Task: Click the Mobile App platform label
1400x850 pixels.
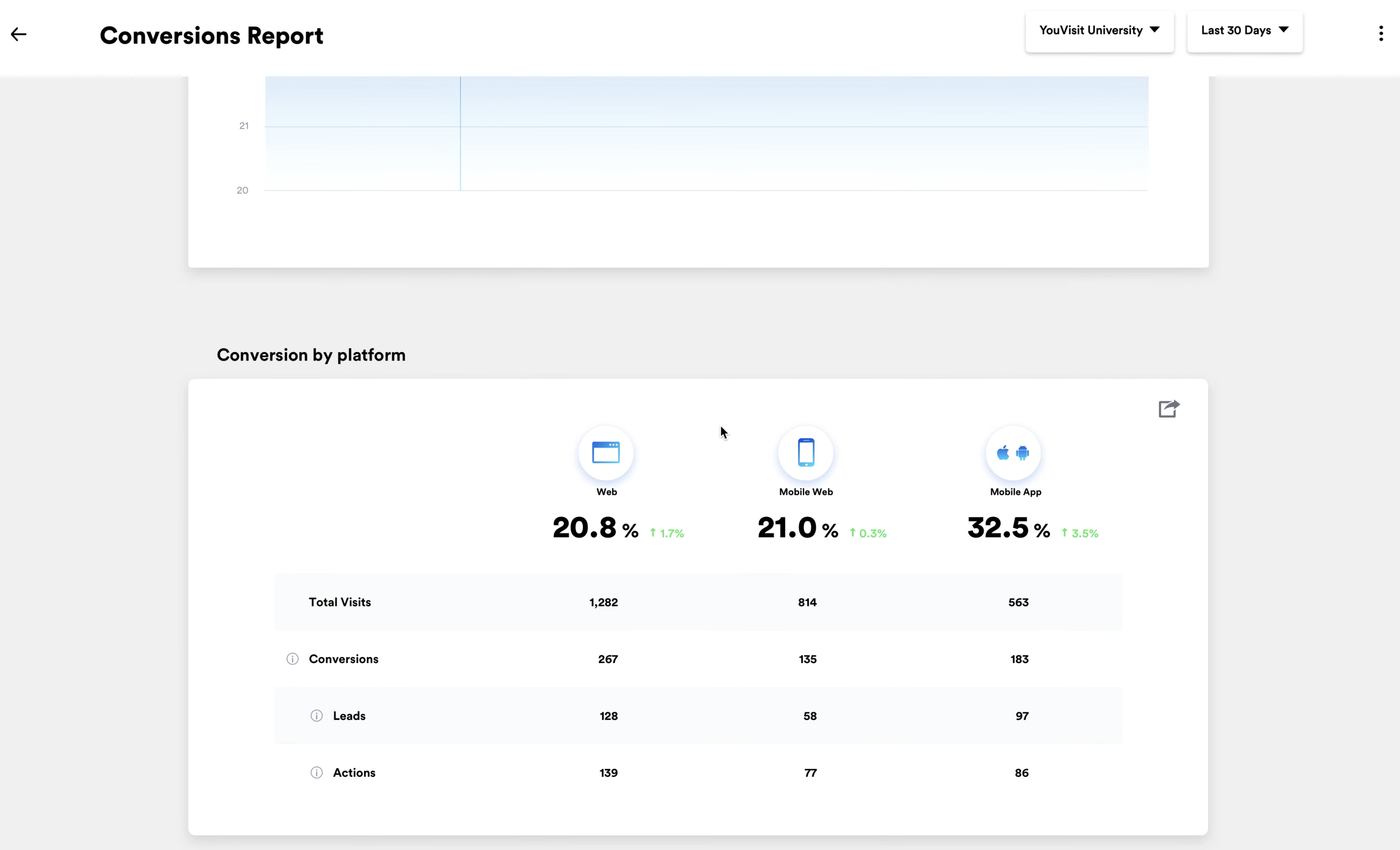Action: point(1016,492)
